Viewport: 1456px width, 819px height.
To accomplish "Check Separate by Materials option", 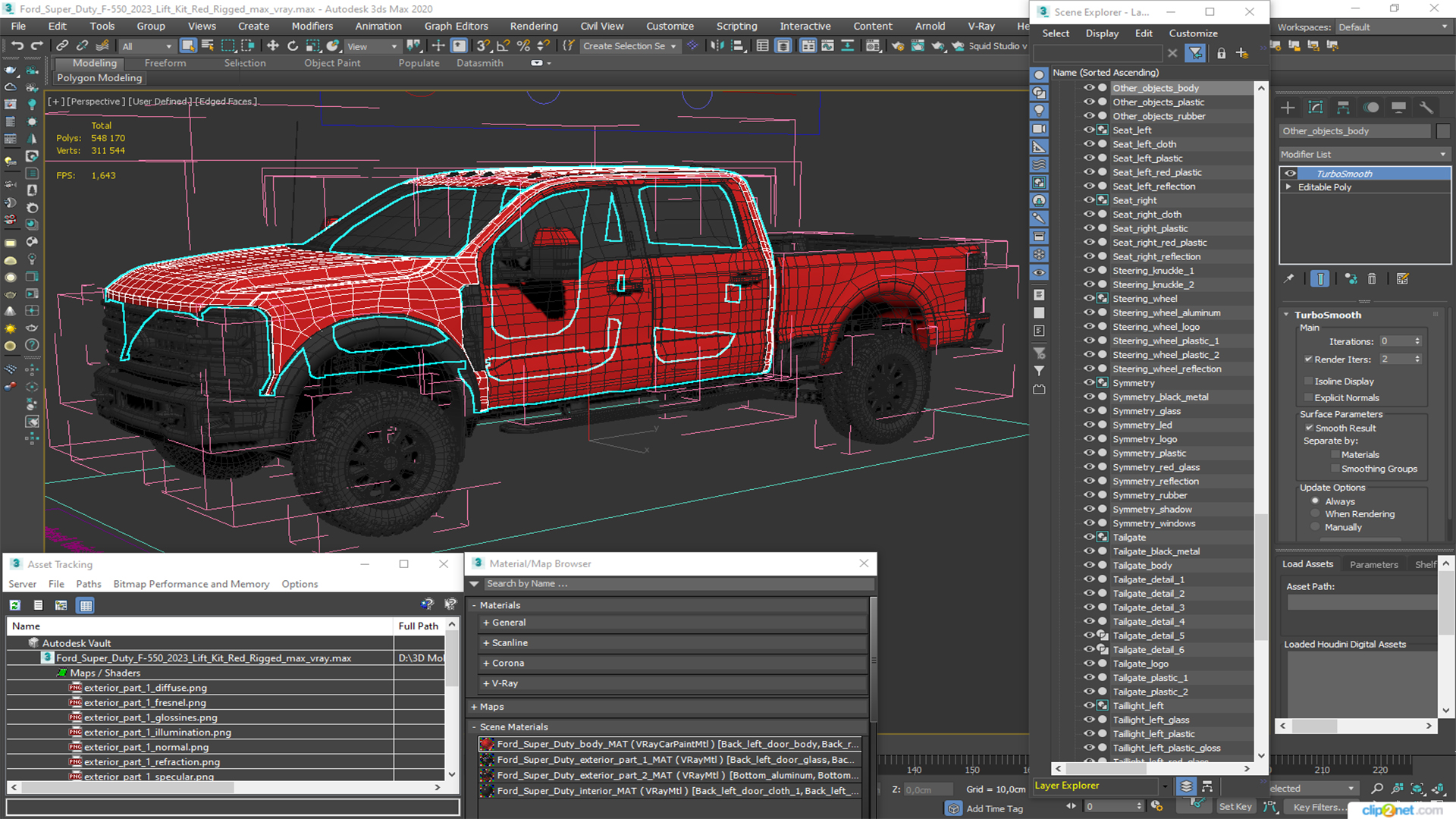I will point(1335,455).
